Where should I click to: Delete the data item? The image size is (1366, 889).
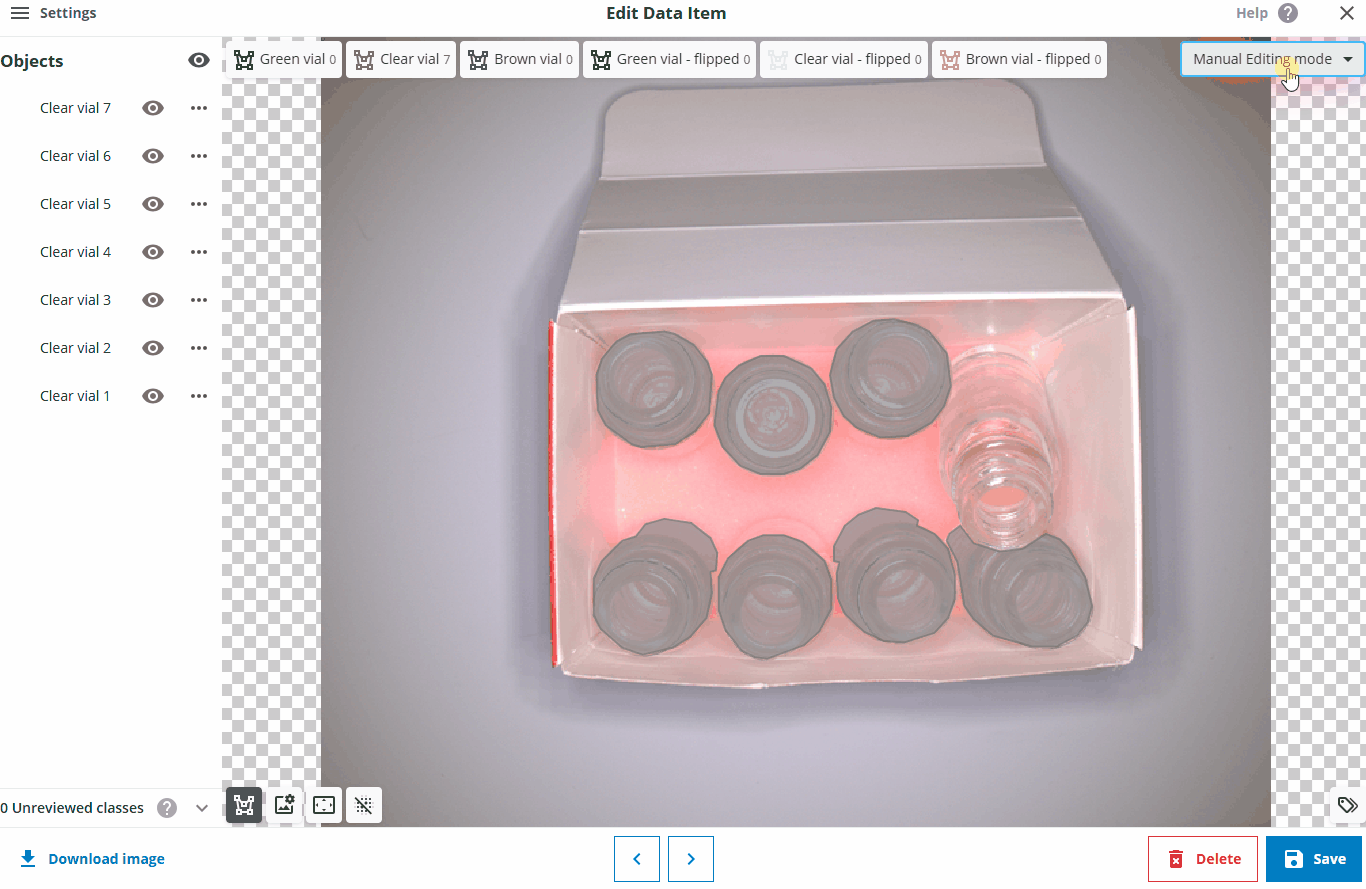click(1203, 859)
